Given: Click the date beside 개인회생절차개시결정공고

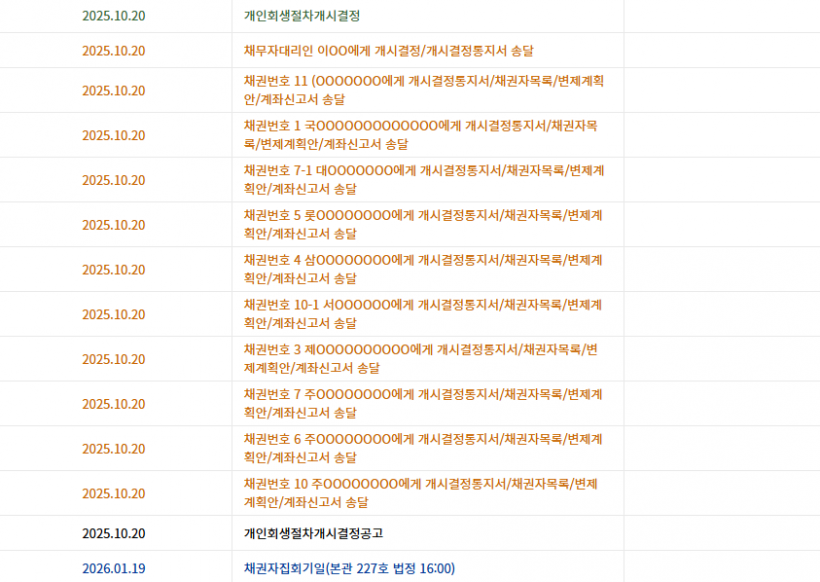Looking at the screenshot, I should pyautogui.click(x=113, y=533).
